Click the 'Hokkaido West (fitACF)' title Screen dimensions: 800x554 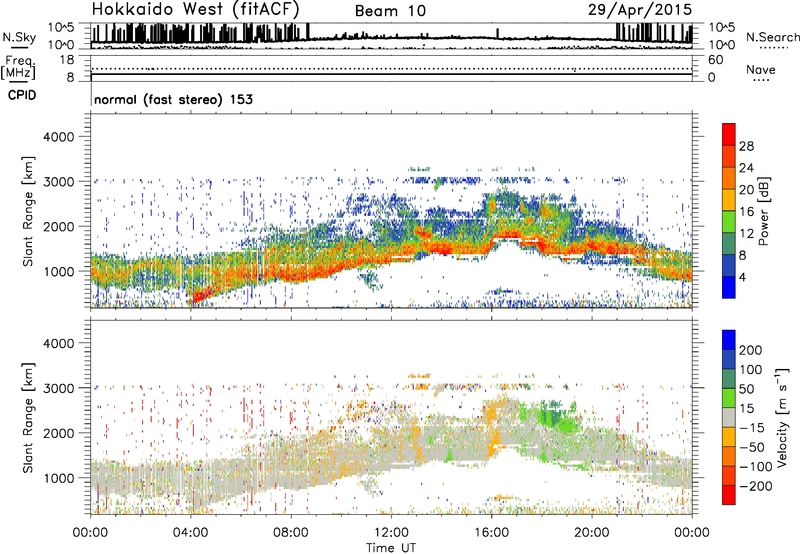(195, 9)
